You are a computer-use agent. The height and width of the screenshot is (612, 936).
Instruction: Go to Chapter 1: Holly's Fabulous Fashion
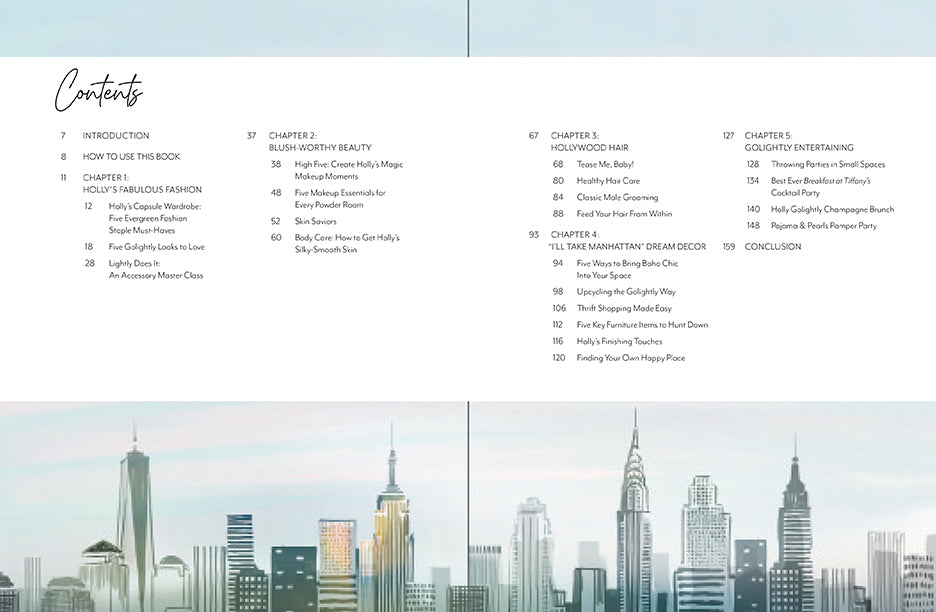tap(142, 183)
